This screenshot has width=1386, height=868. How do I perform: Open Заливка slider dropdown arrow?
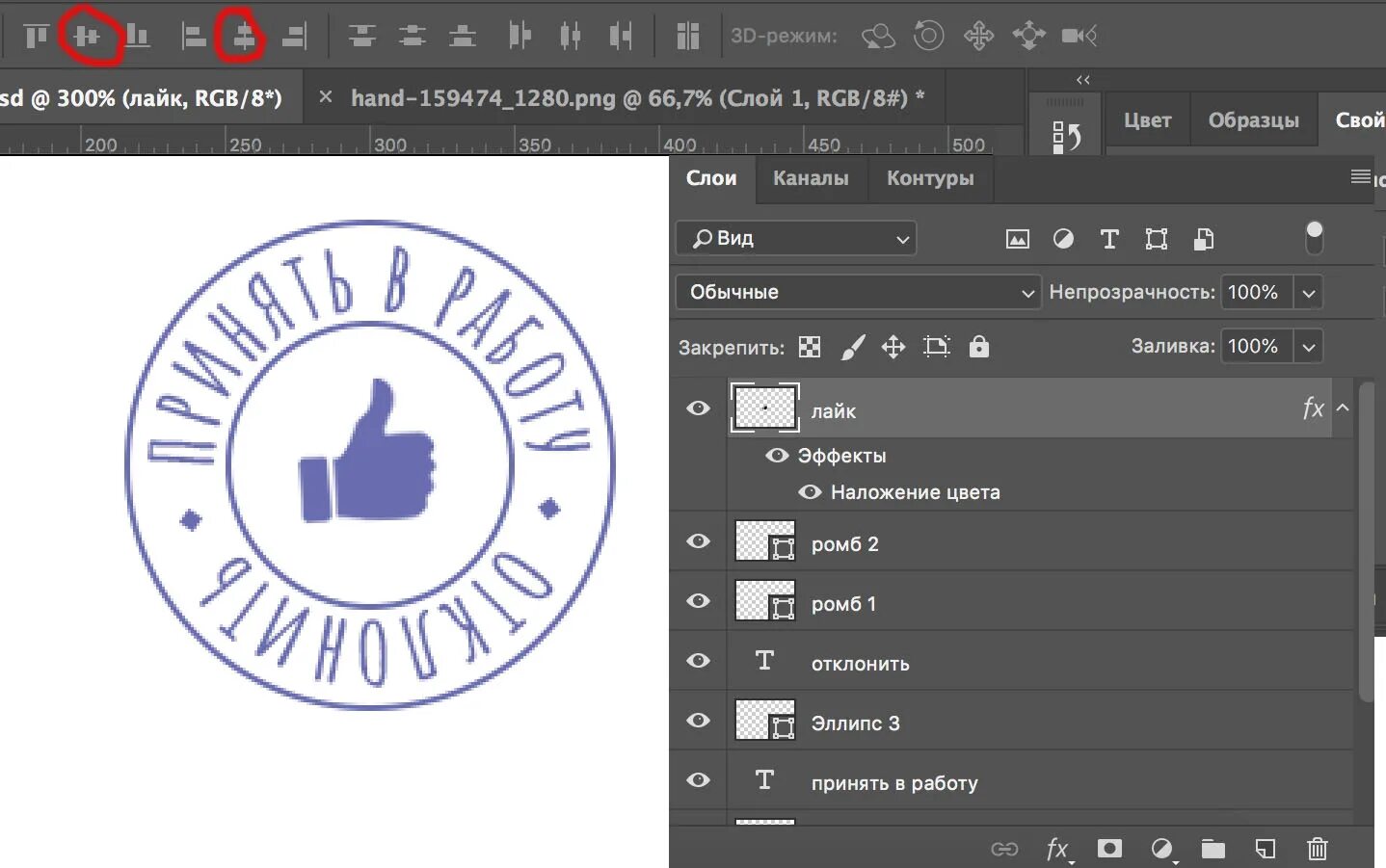pyautogui.click(x=1309, y=347)
